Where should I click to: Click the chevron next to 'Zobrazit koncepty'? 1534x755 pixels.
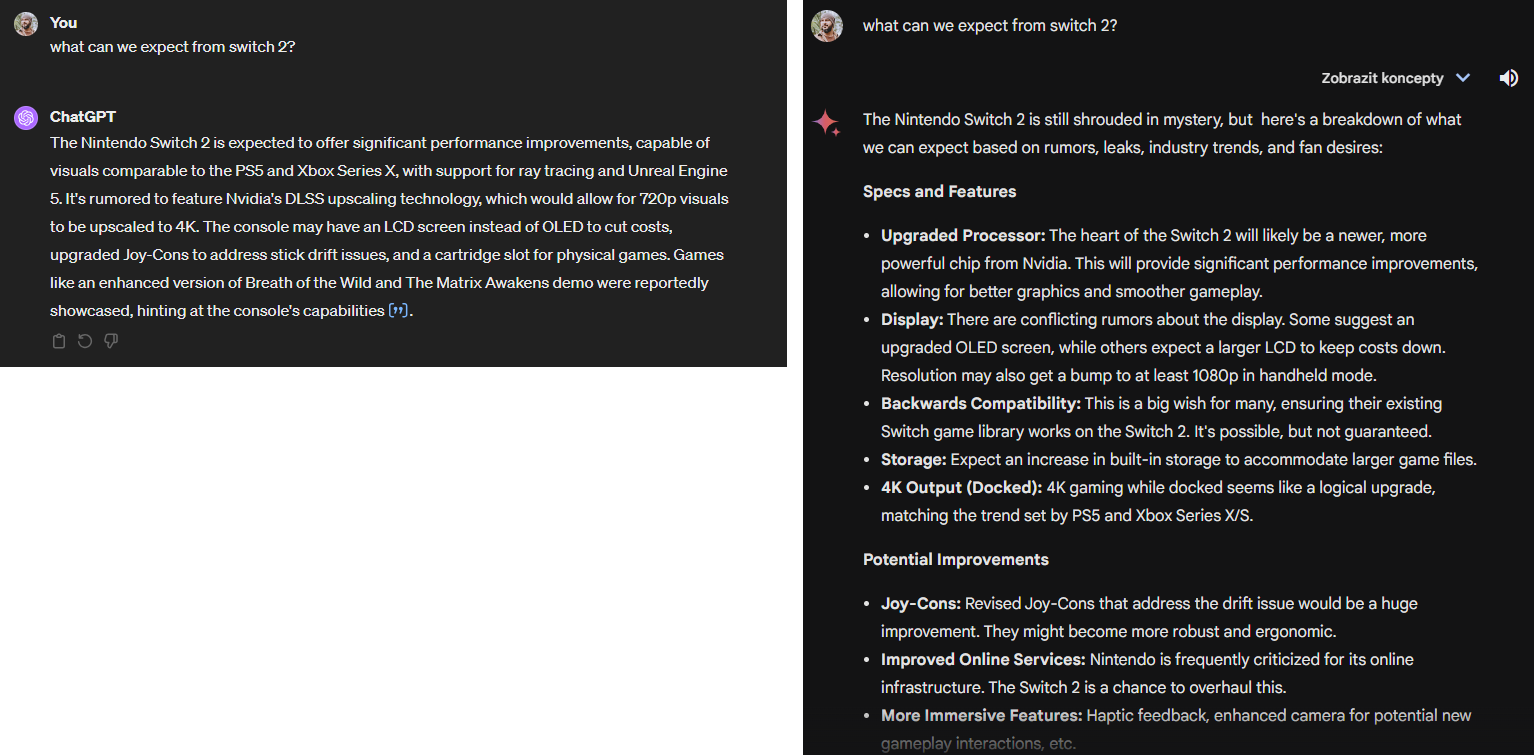1463,78
